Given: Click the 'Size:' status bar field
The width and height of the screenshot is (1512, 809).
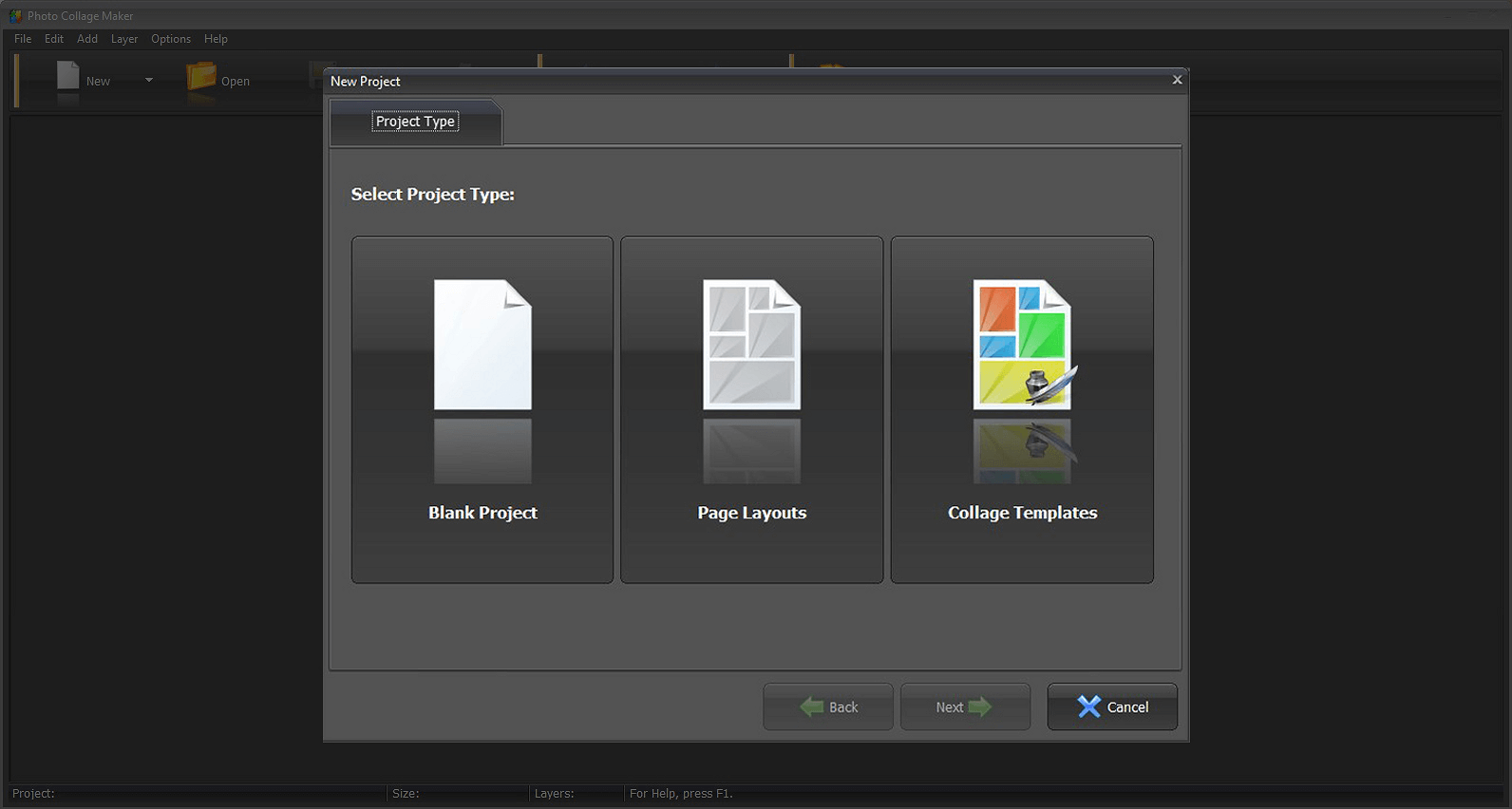Looking at the screenshot, I should (x=458, y=794).
